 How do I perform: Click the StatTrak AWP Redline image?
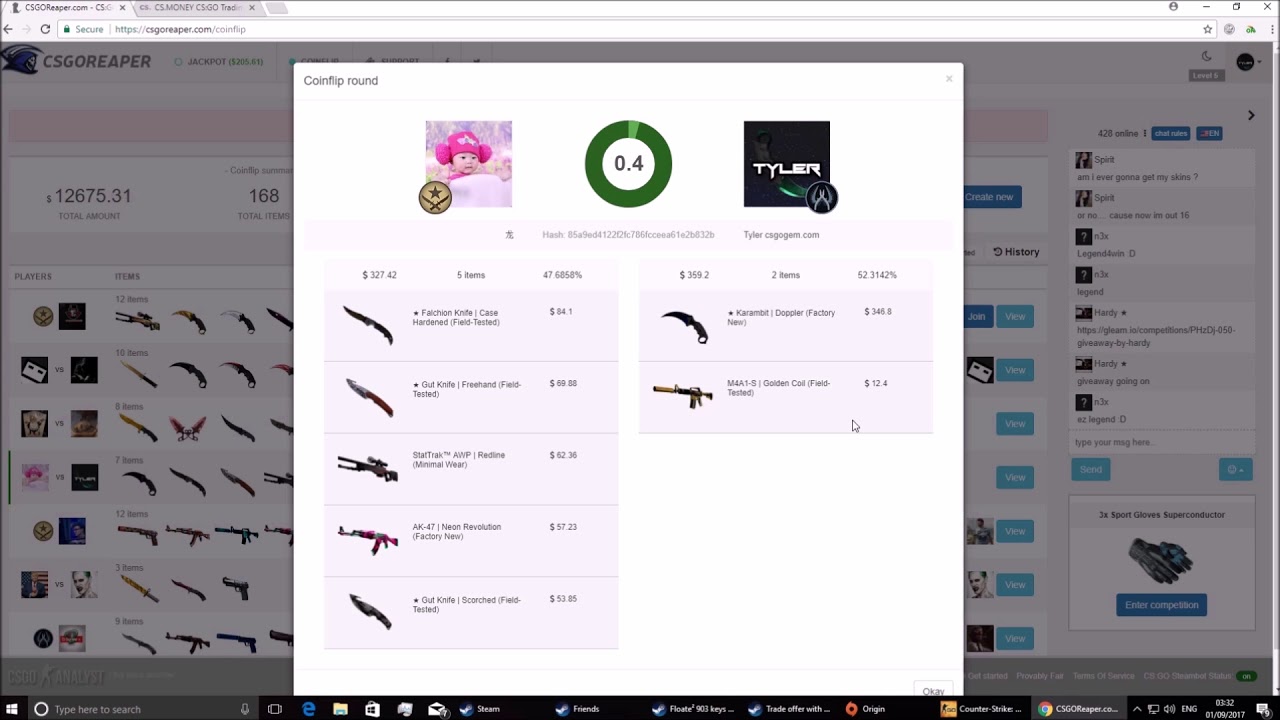click(x=367, y=468)
